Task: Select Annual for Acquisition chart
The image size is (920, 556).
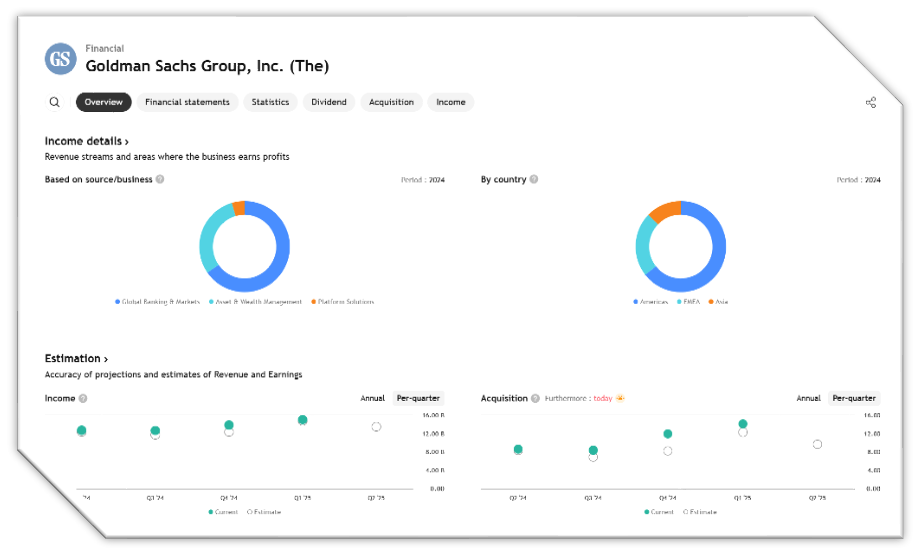Action: (809, 398)
